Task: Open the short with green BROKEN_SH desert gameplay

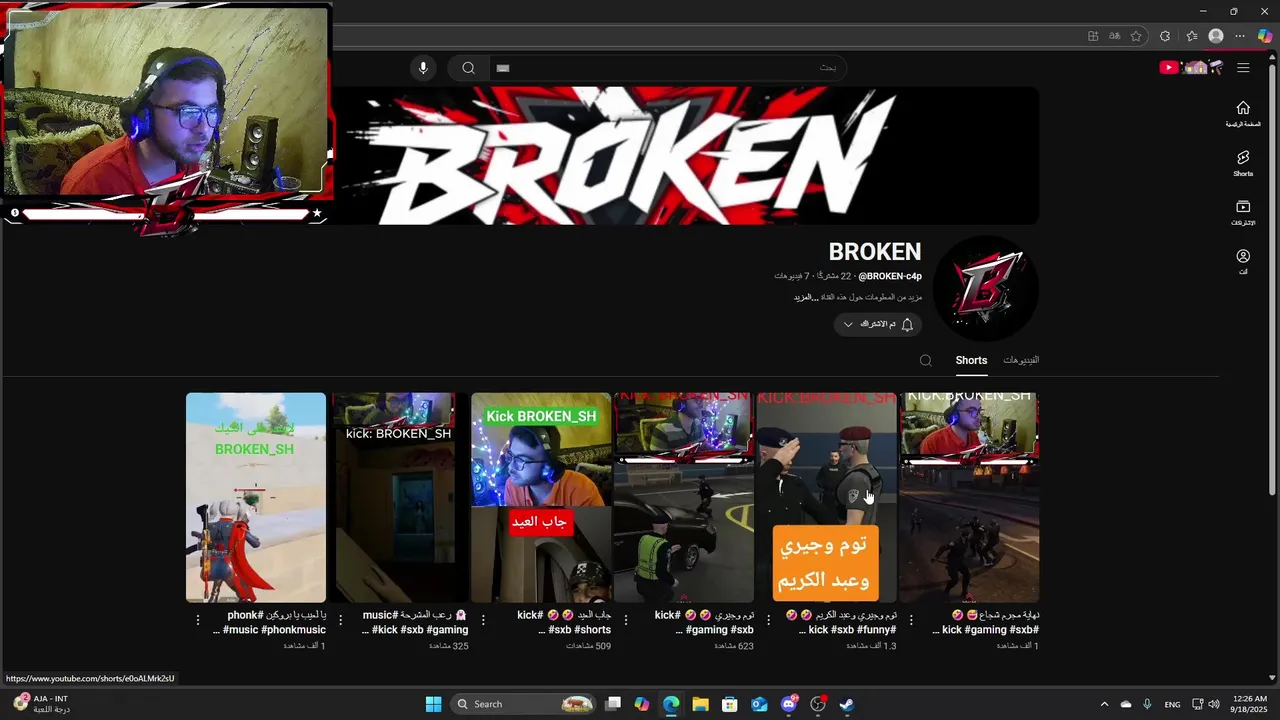Action: coord(256,497)
